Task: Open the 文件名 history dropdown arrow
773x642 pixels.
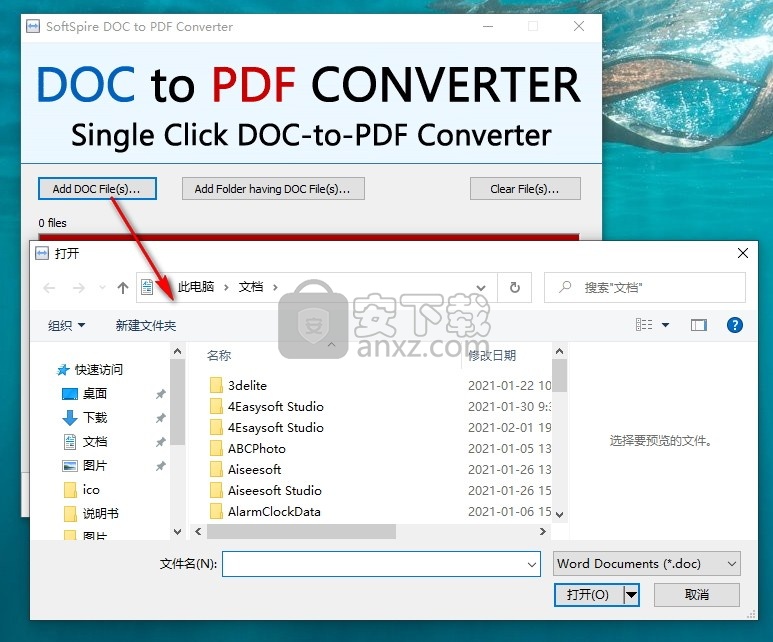Action: [x=531, y=564]
